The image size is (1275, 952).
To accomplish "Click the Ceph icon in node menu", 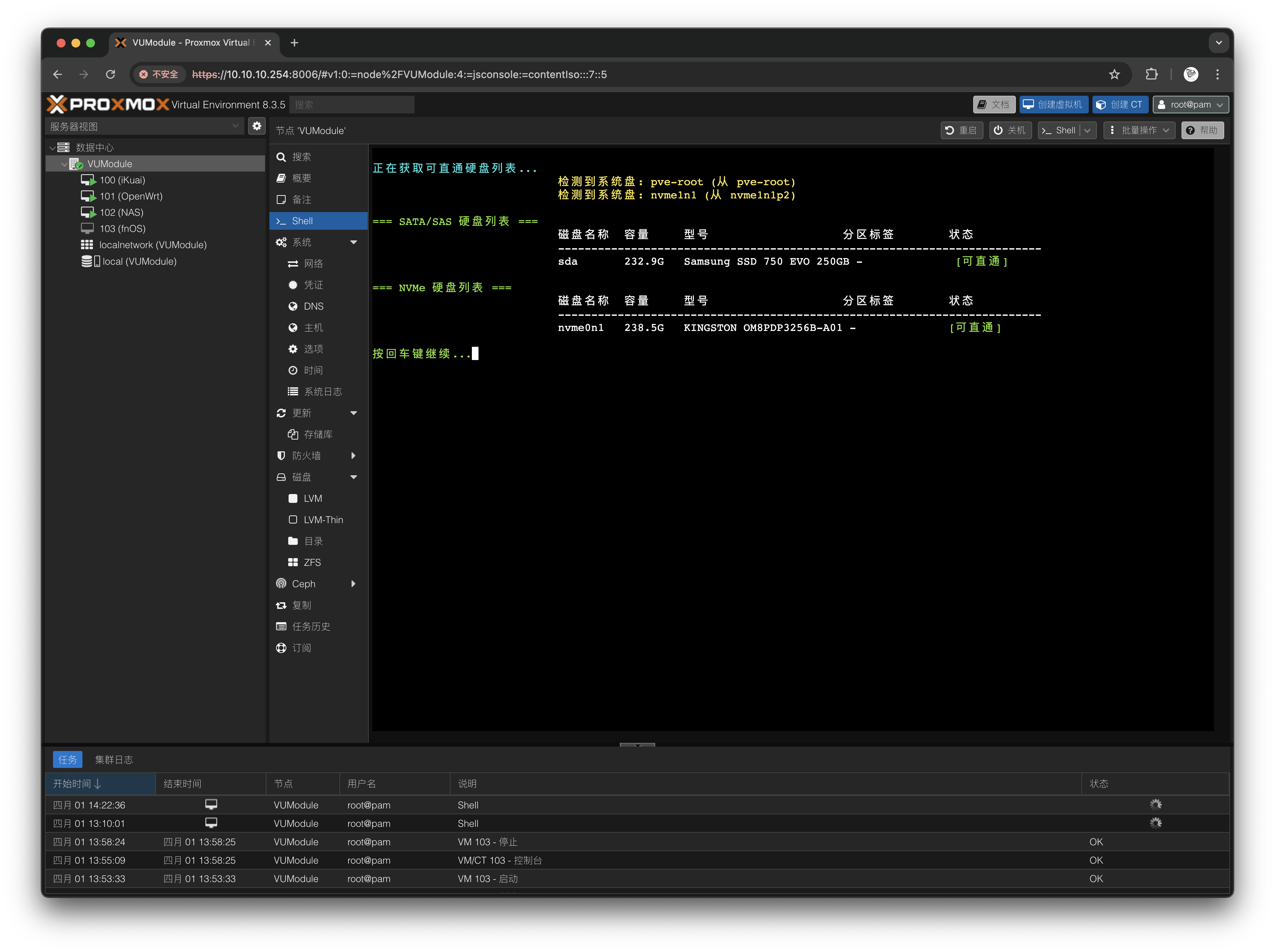I will point(281,584).
